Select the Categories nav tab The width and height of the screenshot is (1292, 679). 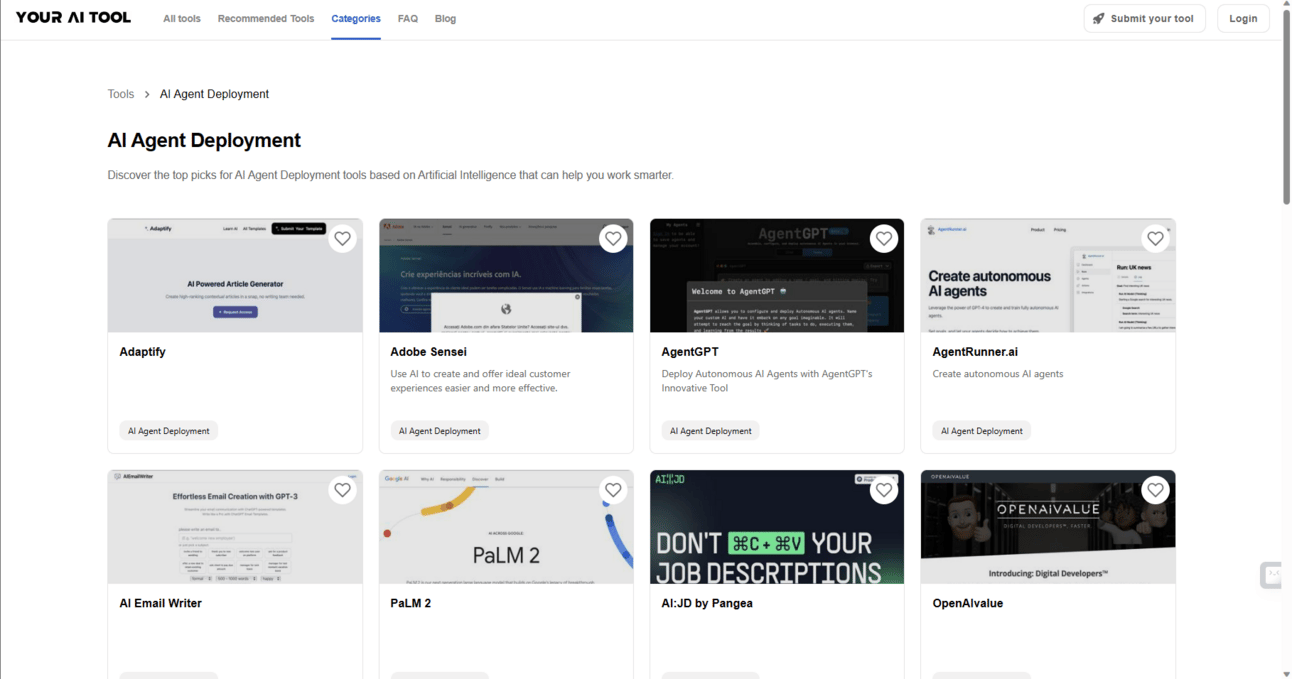point(356,18)
